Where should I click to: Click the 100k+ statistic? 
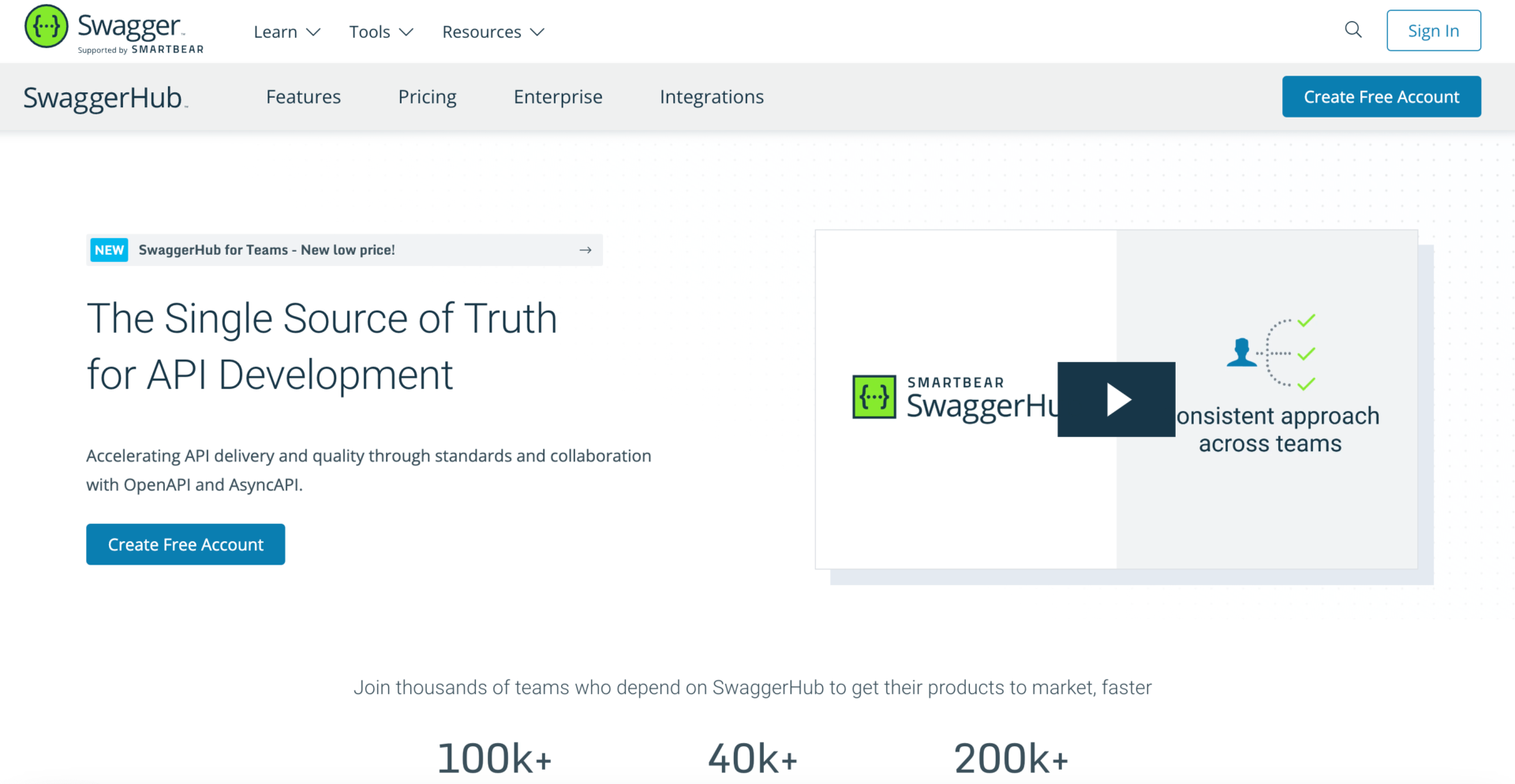tap(495, 759)
